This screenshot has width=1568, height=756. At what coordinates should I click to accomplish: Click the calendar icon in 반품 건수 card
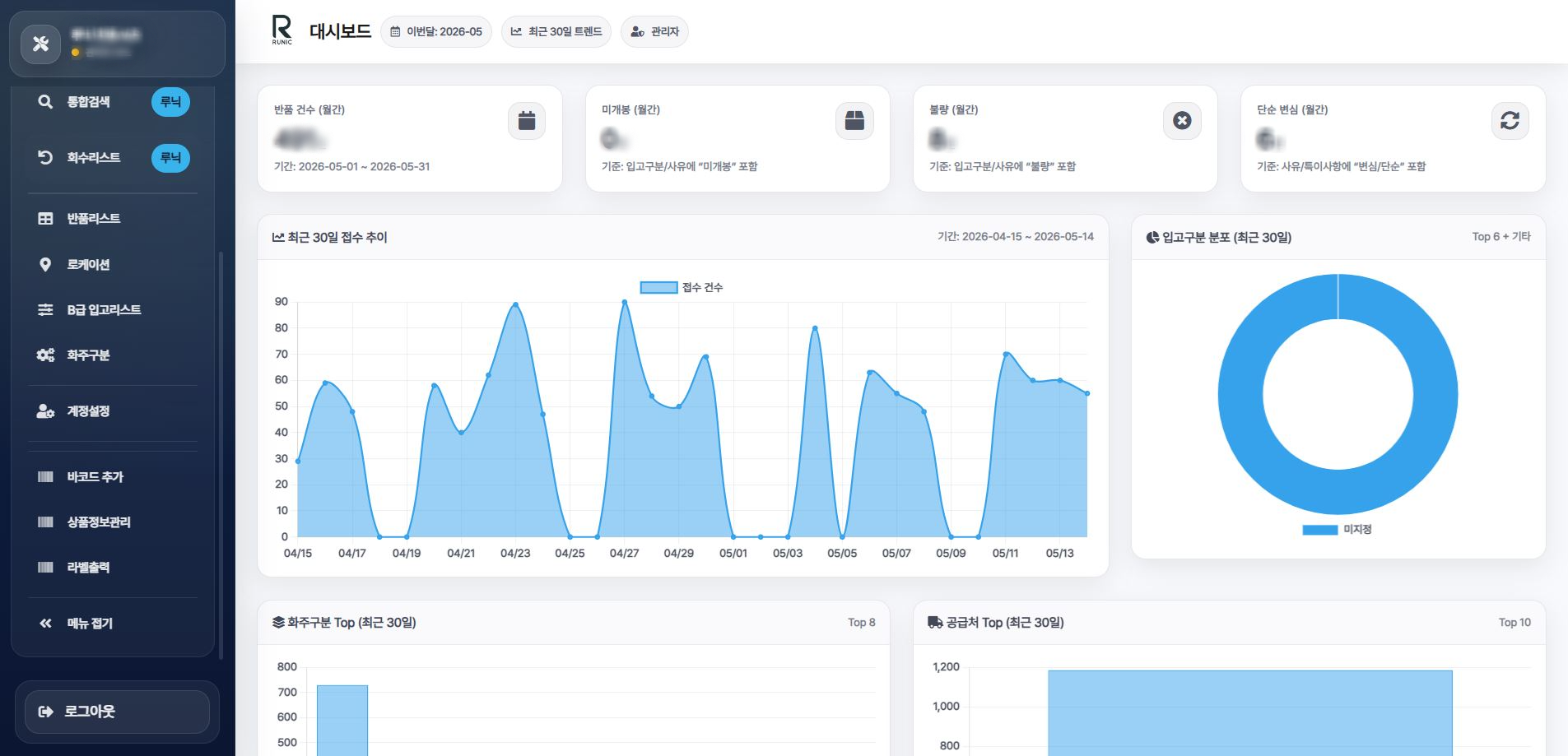pos(527,121)
